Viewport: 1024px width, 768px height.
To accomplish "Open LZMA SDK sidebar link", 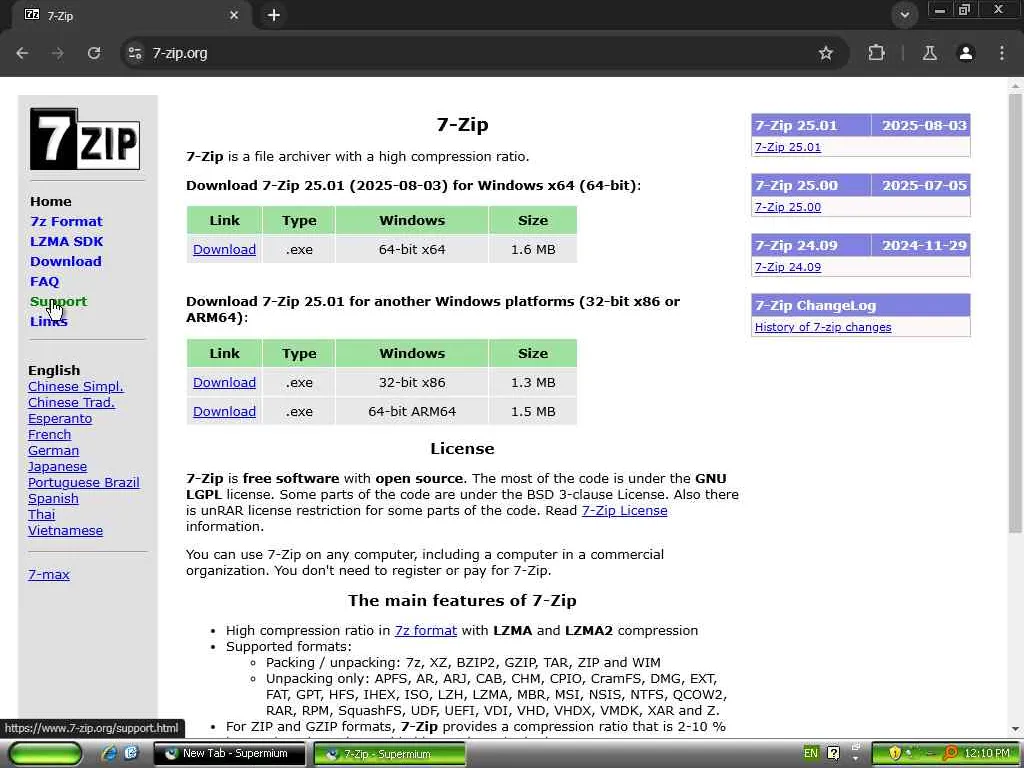I will coord(67,241).
